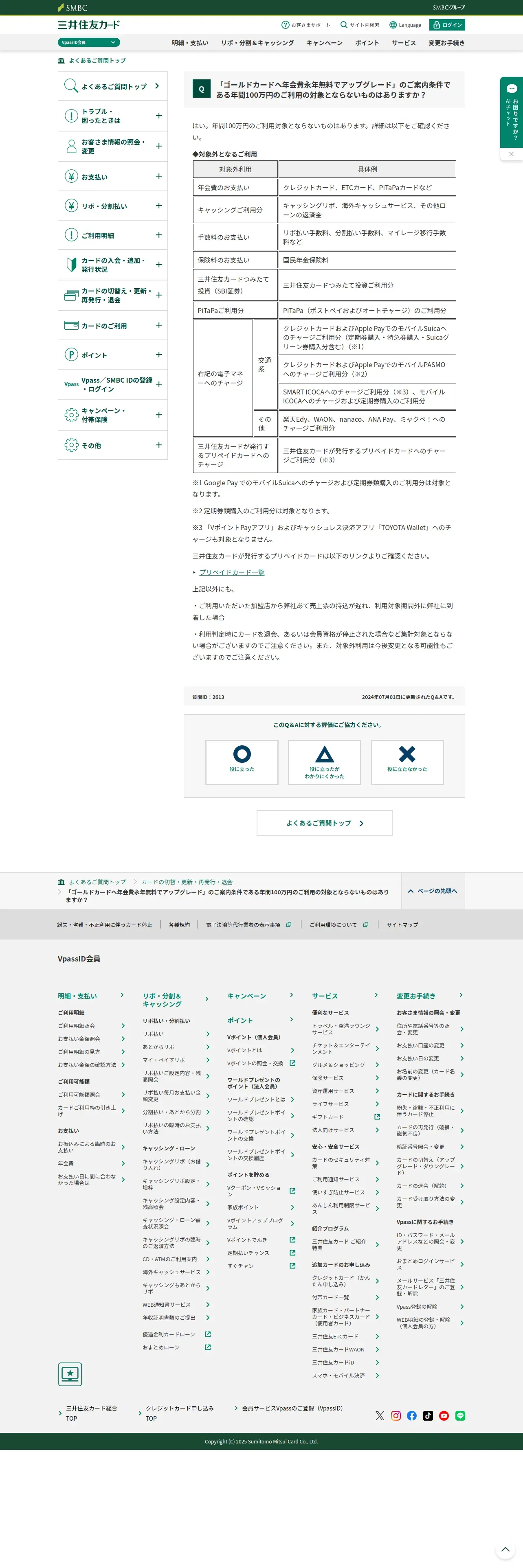The height and width of the screenshot is (1568, 523).
Task: Rate 役に立ったがわかりにくかった
Action: click(325, 762)
